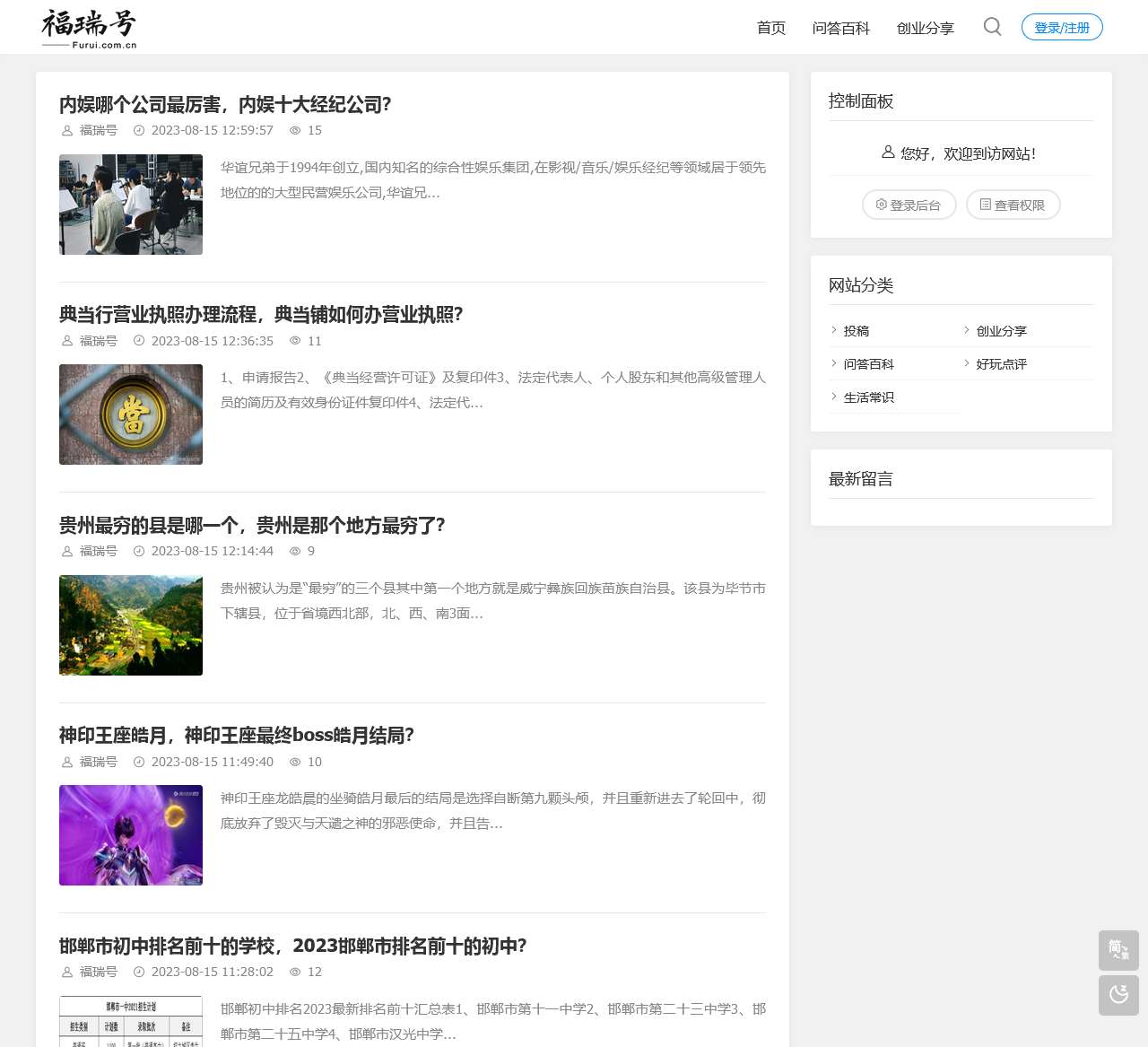The width and height of the screenshot is (1148, 1047).
Task: Click the 最新留言 panel heading
Action: click(x=861, y=479)
